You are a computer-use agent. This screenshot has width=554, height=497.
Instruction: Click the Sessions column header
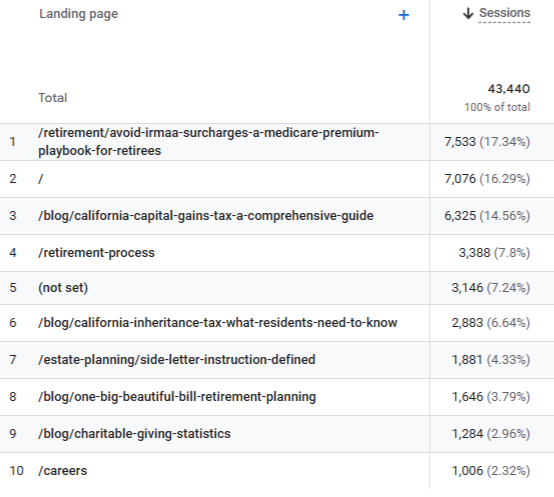[x=505, y=13]
